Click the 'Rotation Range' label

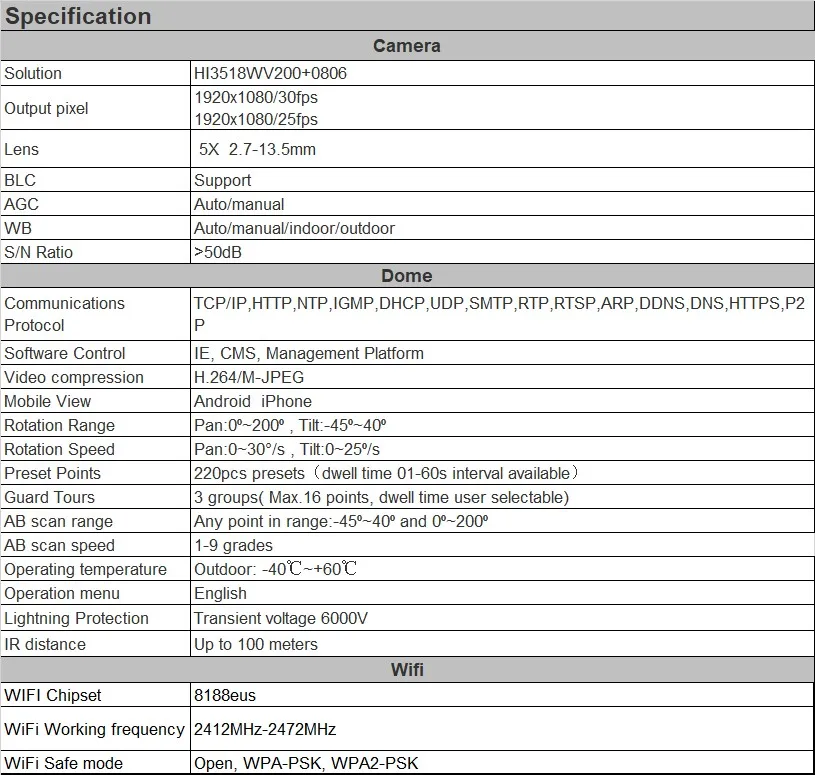tap(59, 425)
